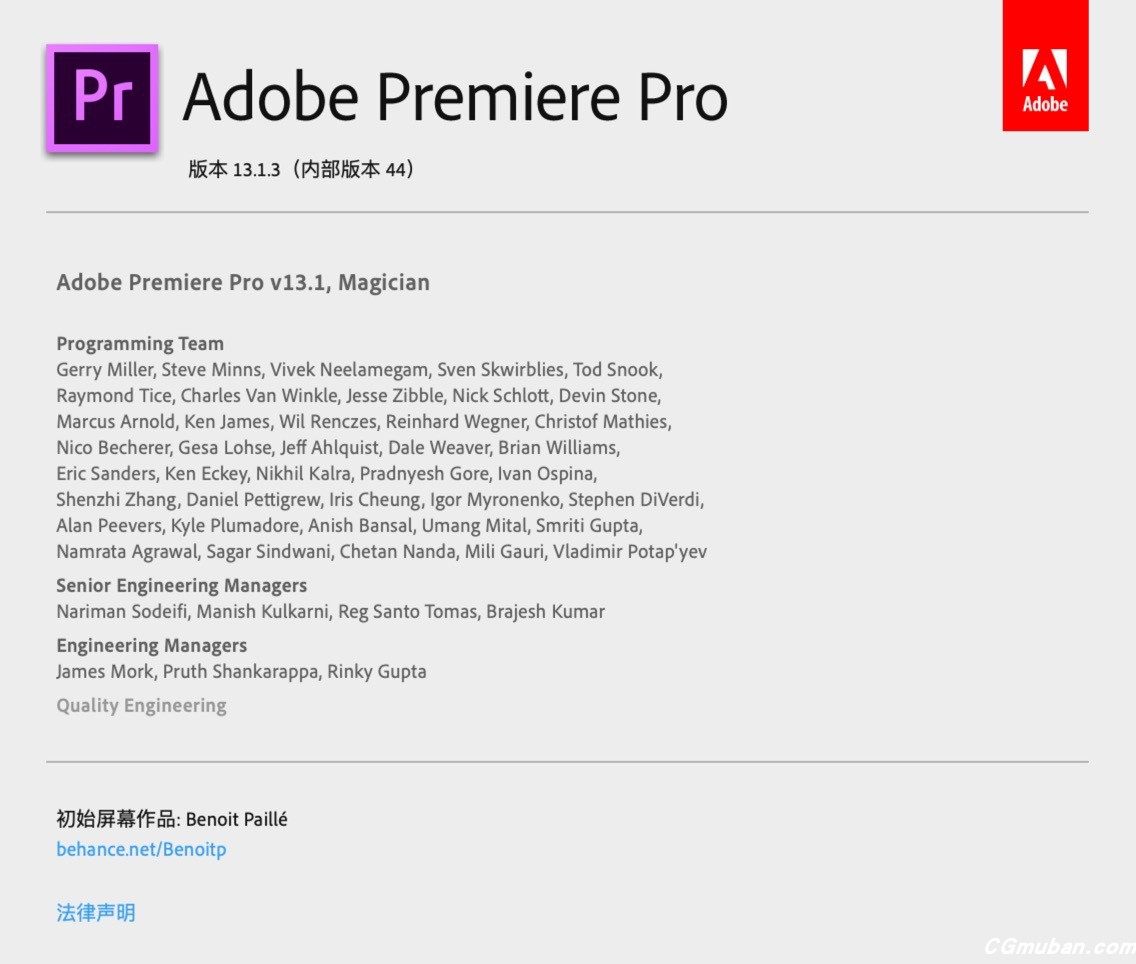The image size is (1136, 964).
Task: Click the red Adobe logo
Action: [1045, 66]
